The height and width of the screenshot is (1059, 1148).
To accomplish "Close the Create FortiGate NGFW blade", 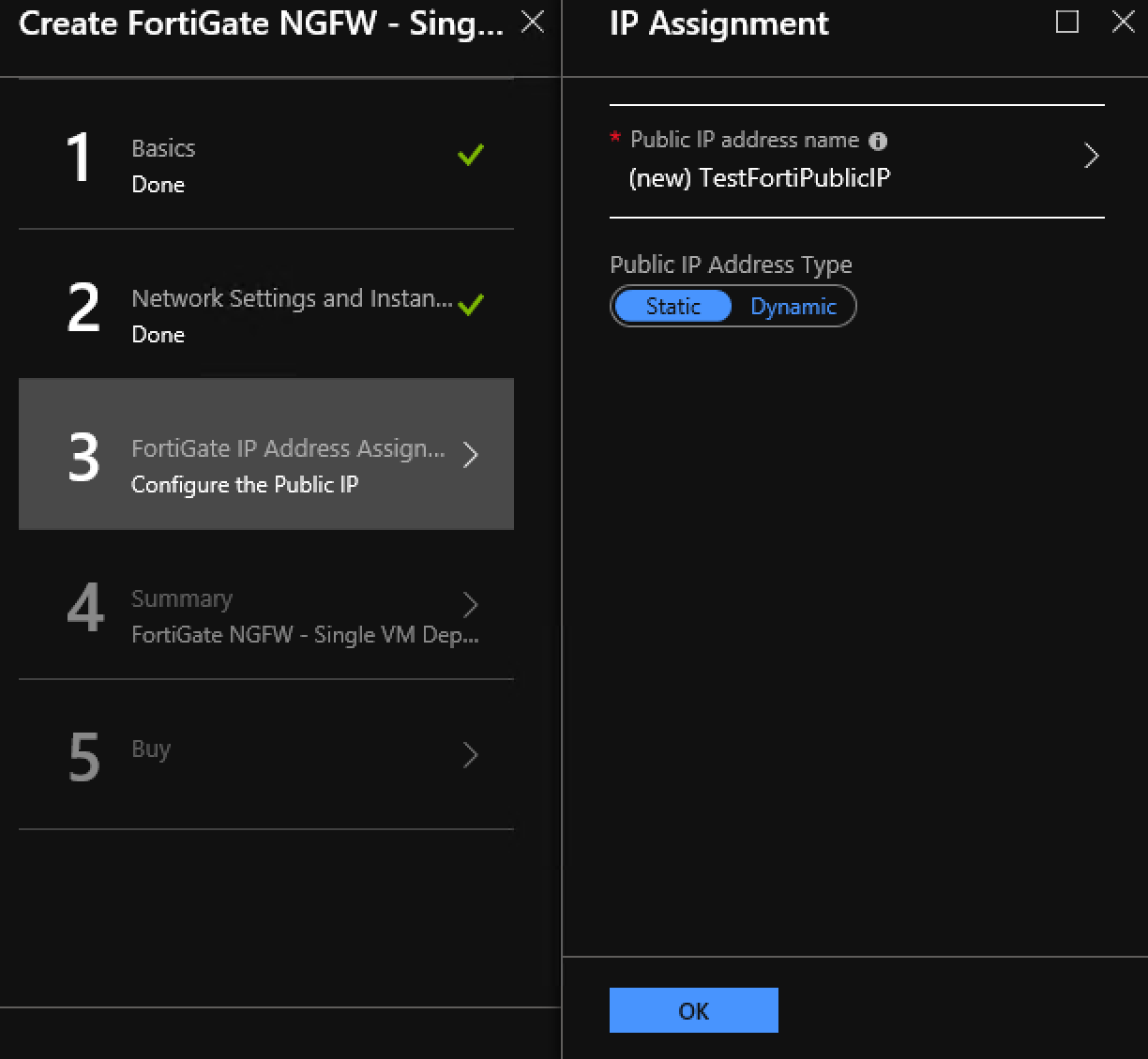I will pos(533,22).
